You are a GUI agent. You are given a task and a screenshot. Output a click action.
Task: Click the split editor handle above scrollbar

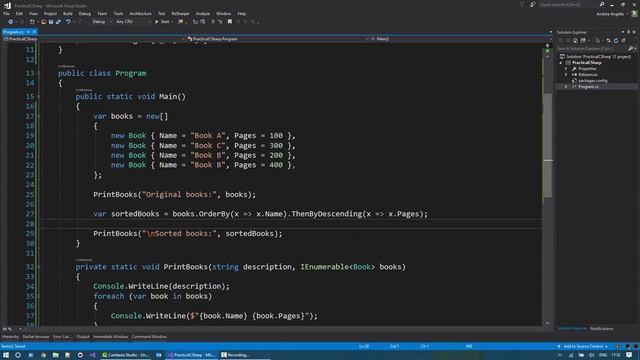[x=547, y=45]
